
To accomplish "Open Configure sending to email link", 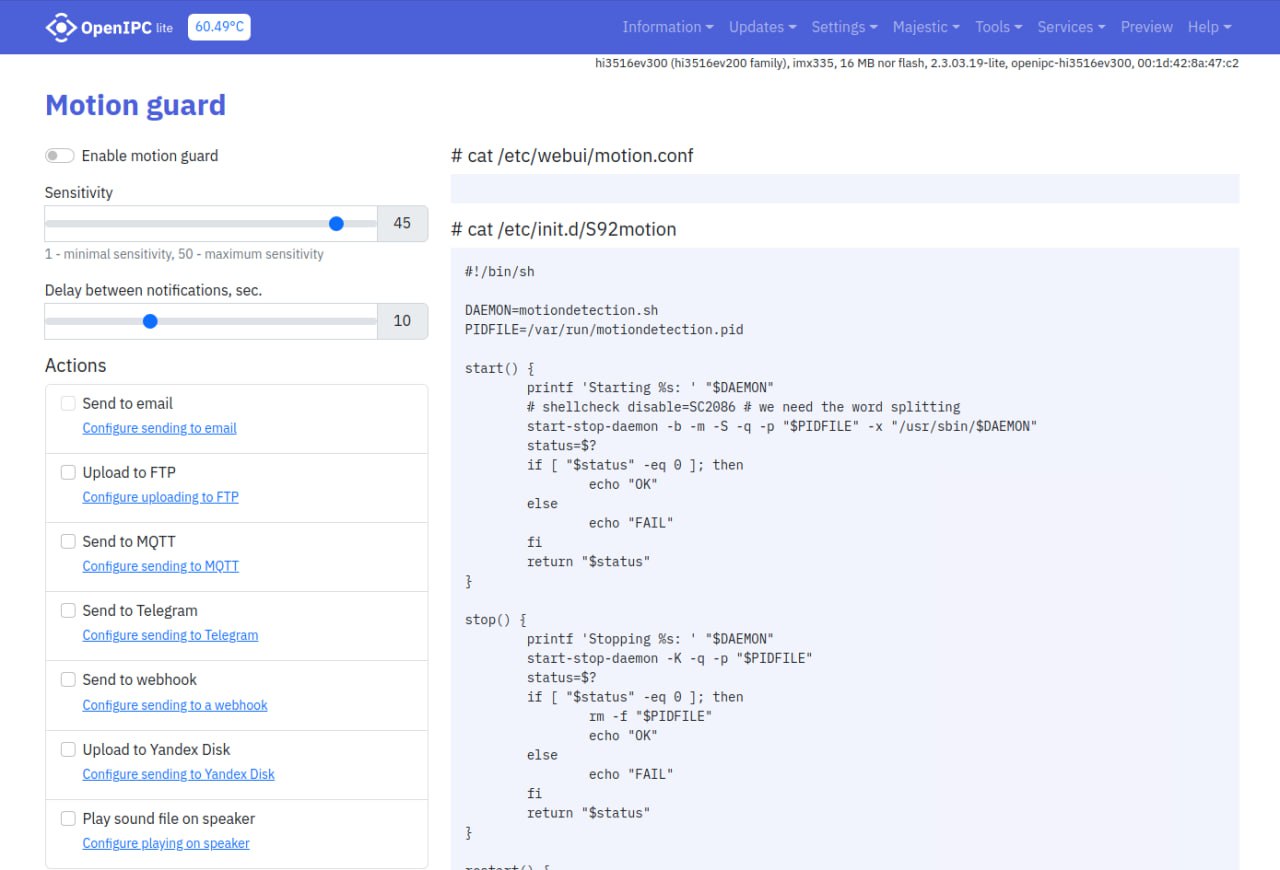I will coord(159,428).
